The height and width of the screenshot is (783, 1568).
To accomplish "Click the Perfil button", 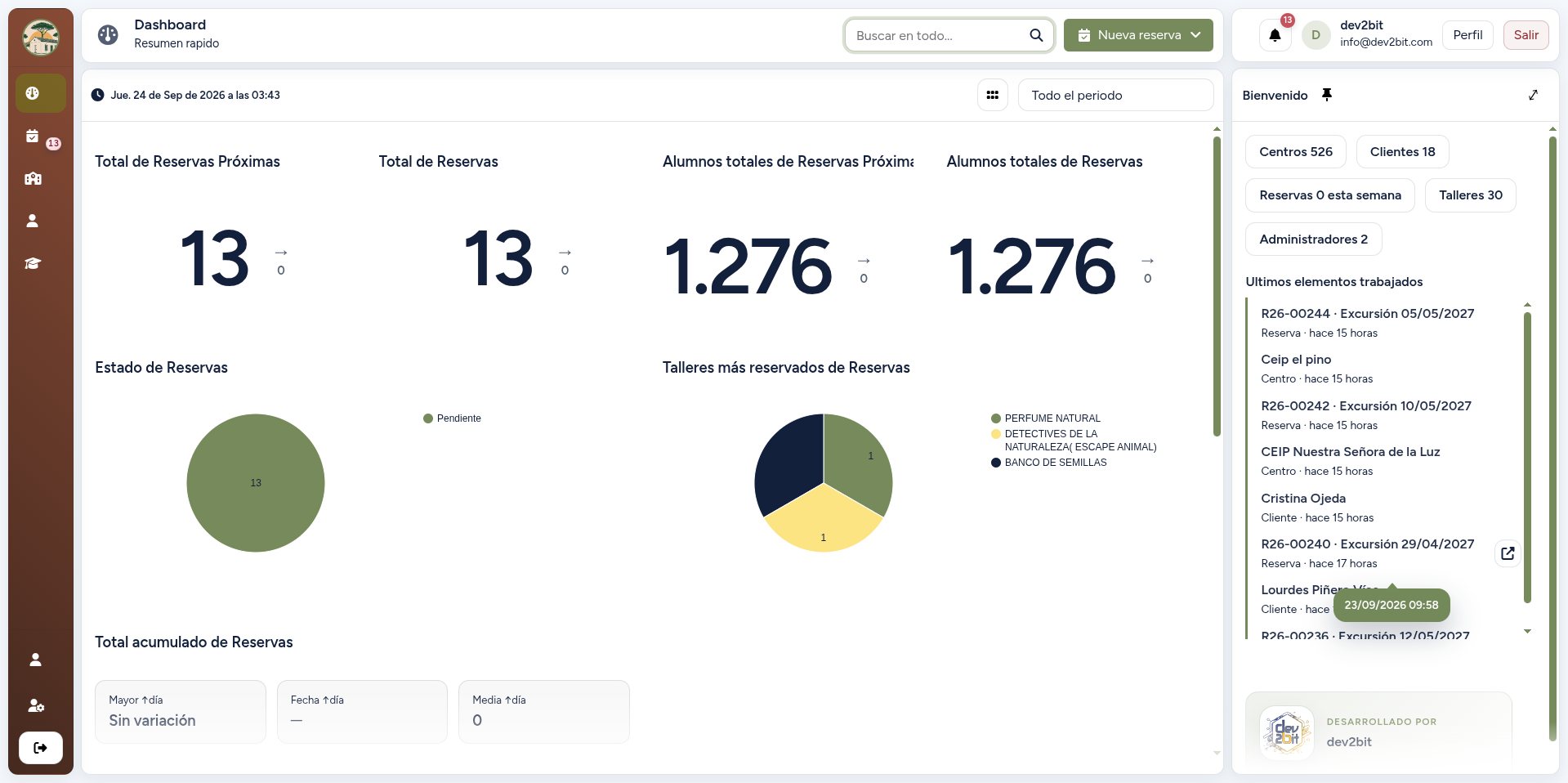I will tap(1467, 35).
